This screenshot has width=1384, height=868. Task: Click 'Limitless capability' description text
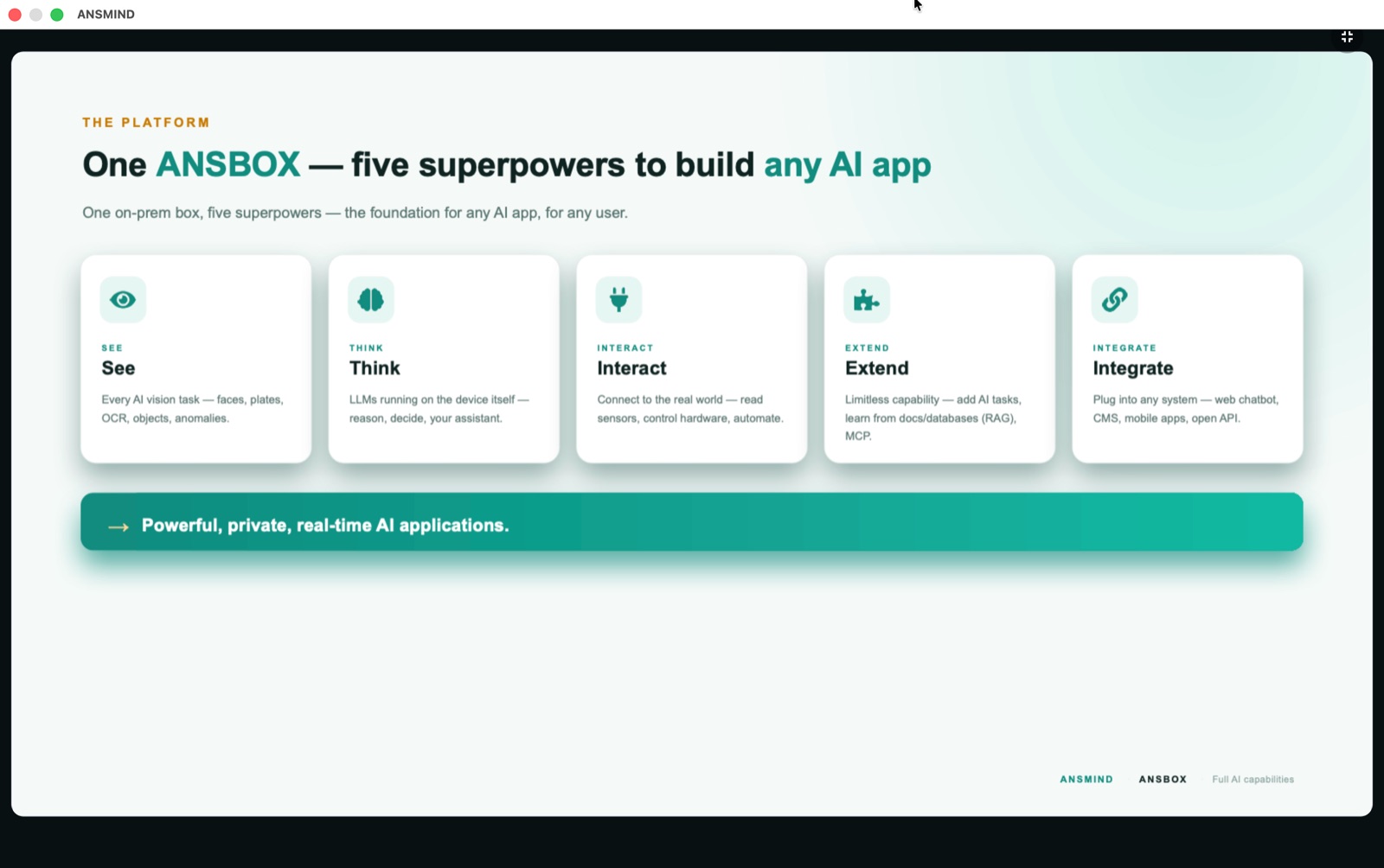pos(933,418)
